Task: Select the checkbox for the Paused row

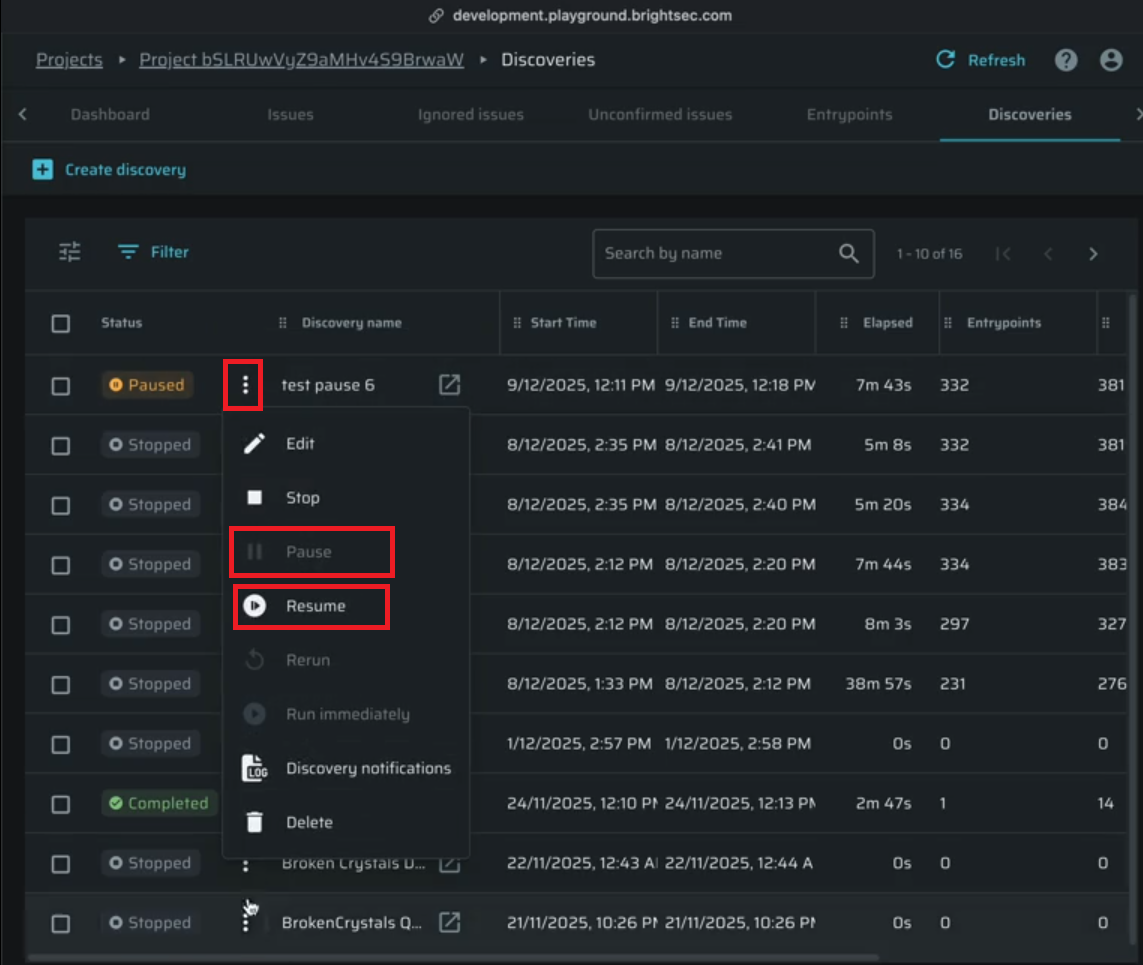Action: point(61,386)
